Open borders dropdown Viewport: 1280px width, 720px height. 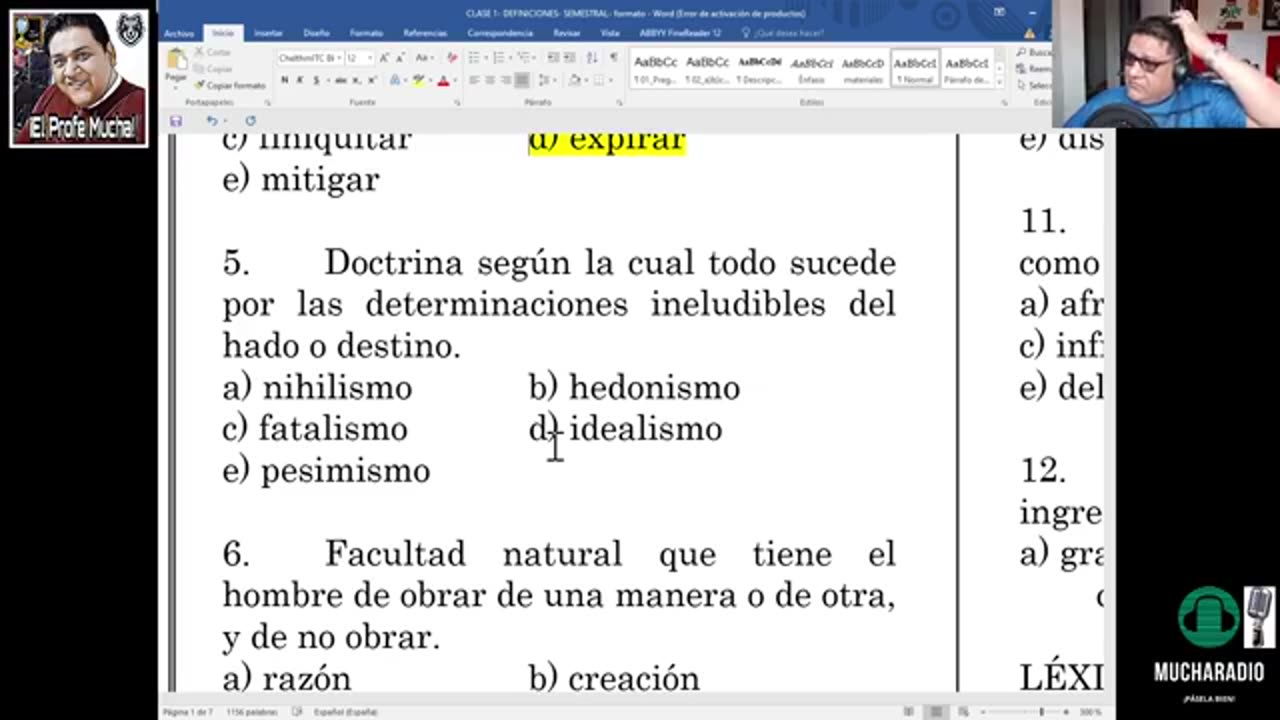click(x=610, y=80)
